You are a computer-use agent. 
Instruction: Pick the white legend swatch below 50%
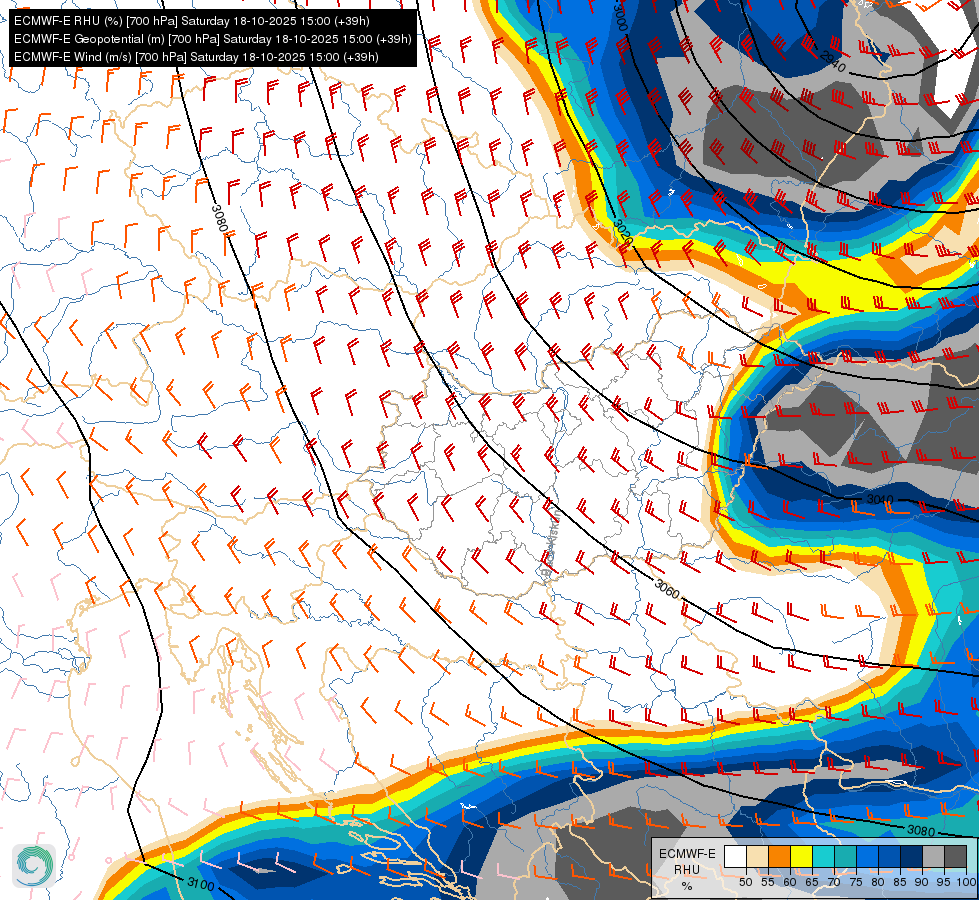click(735, 856)
